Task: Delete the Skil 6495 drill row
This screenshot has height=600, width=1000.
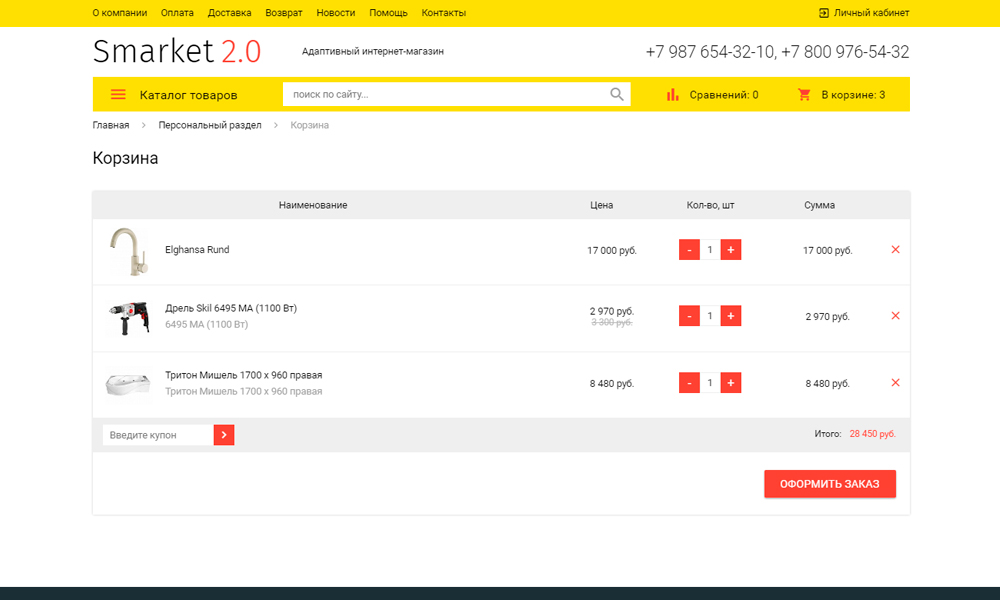Action: (895, 316)
